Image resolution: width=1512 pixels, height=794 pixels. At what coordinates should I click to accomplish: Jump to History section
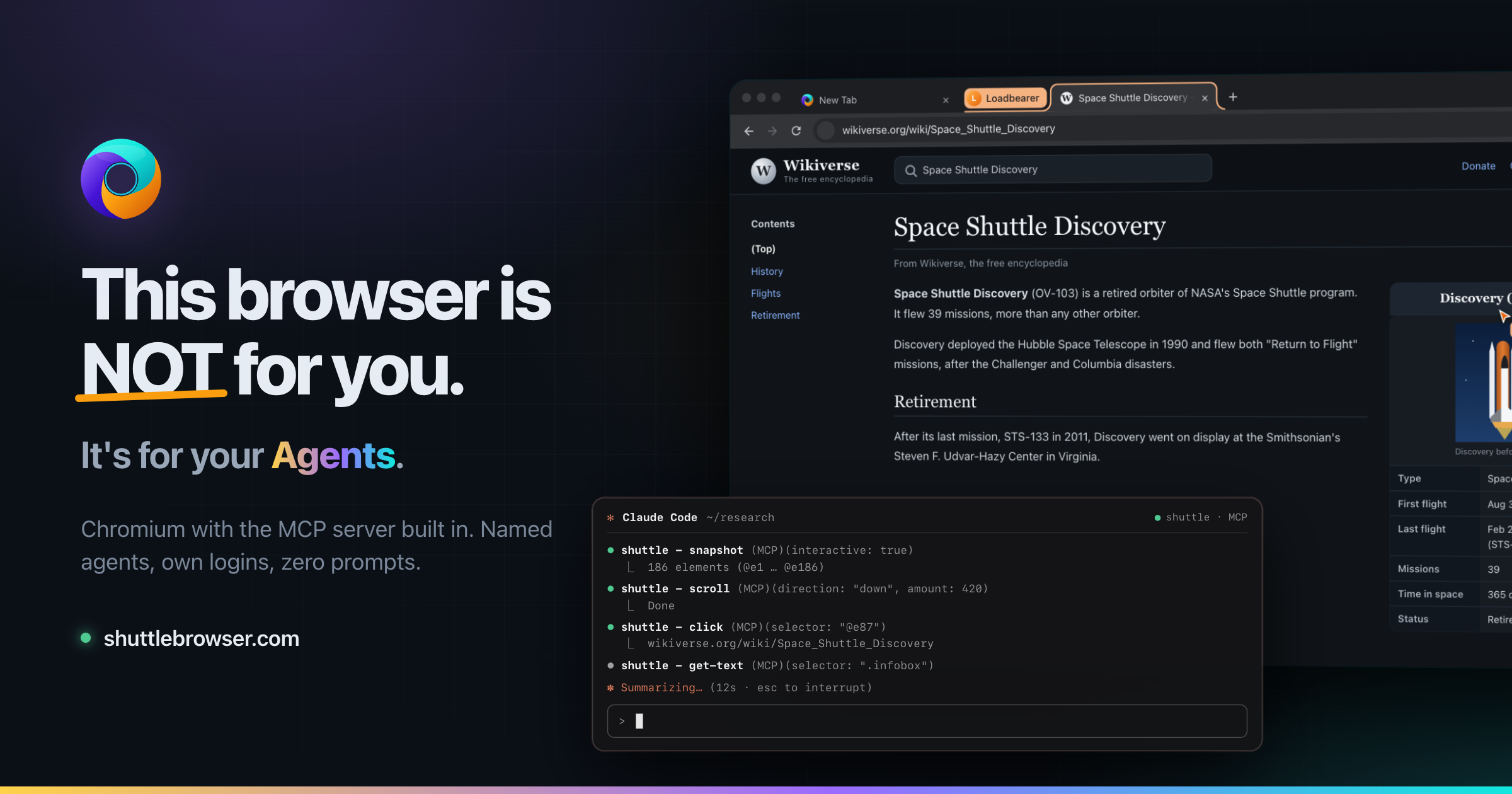[x=767, y=272]
